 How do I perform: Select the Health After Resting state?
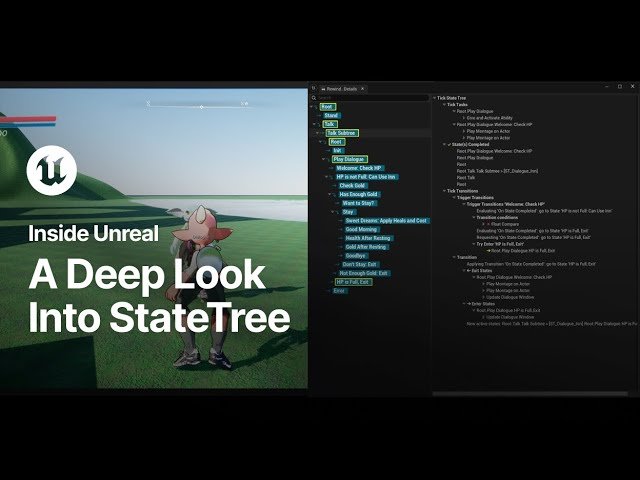368,238
